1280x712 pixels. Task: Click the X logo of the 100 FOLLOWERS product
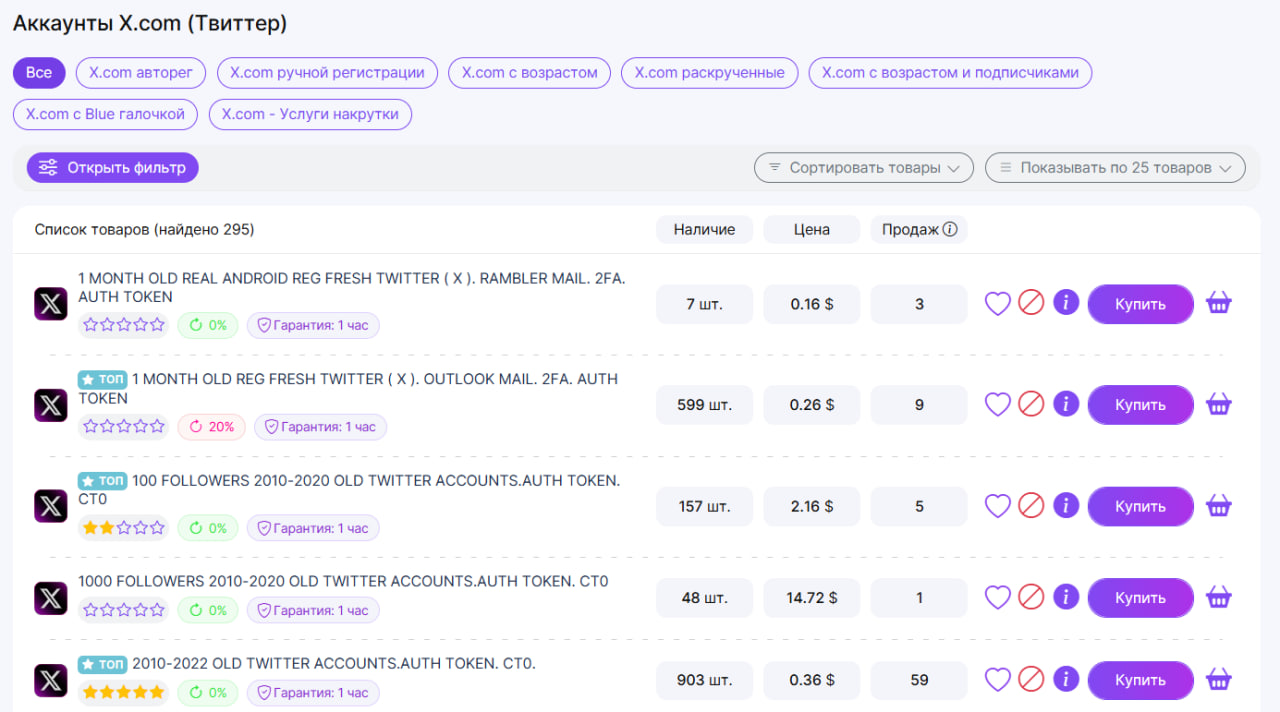pos(51,506)
